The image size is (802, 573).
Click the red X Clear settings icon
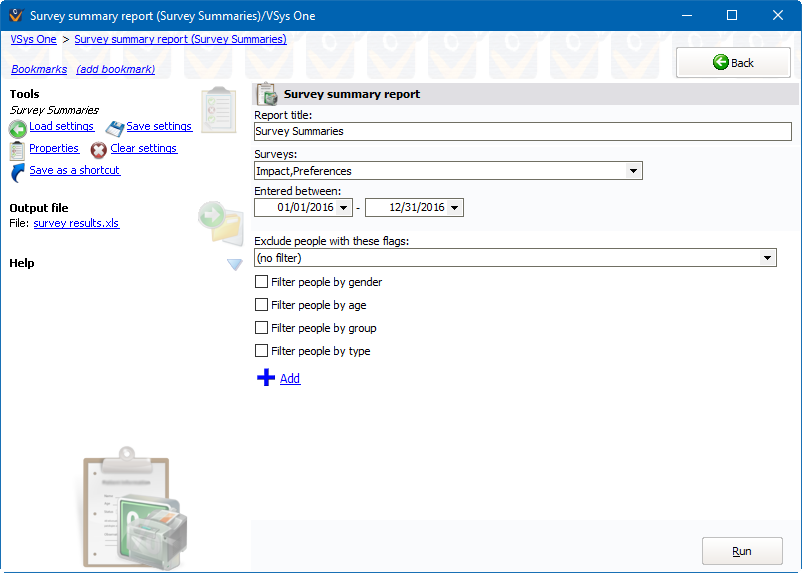coord(99,150)
